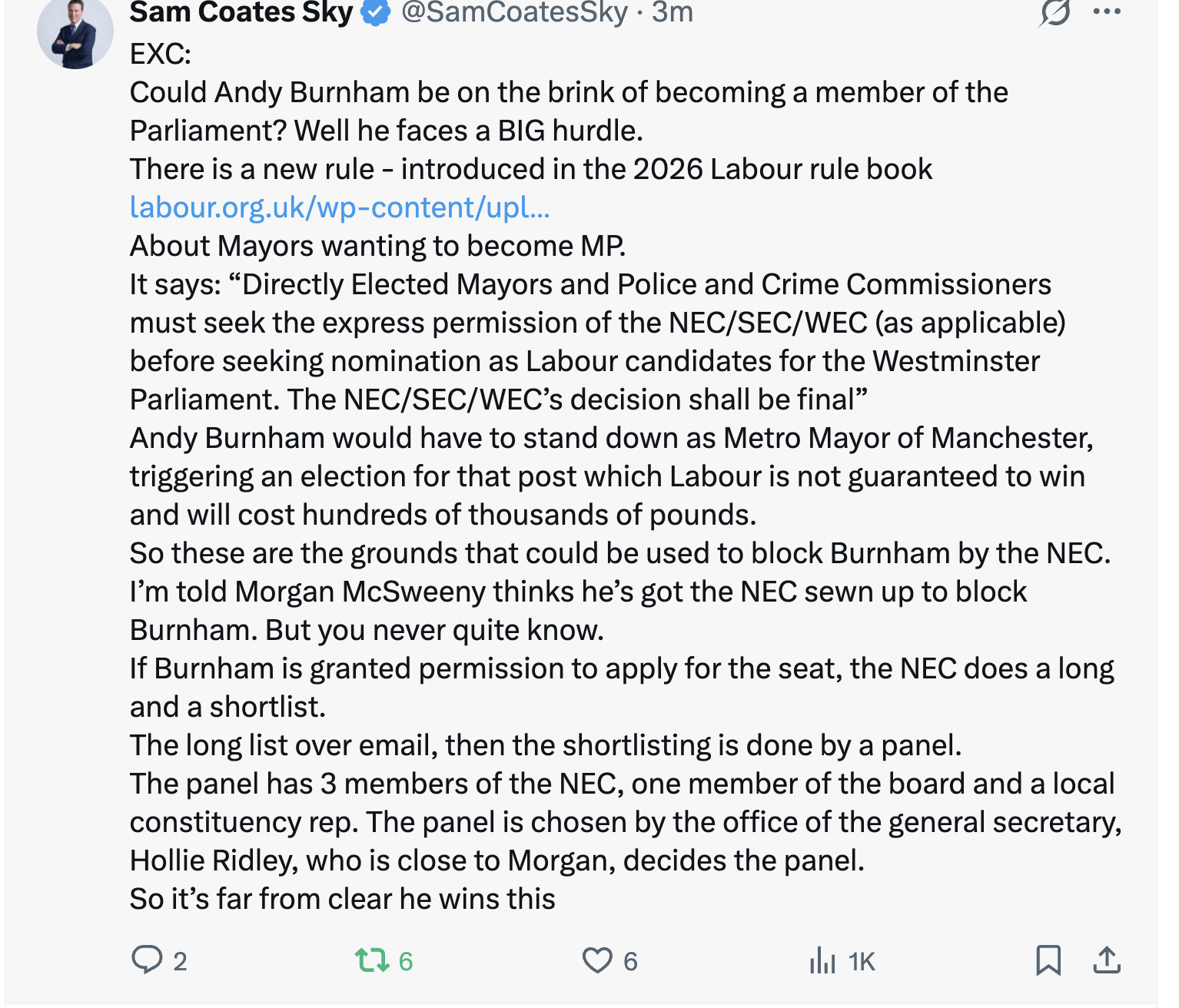The image size is (1179, 1008).
Task: Share the post via the upload arrow icon
Action: click(x=1107, y=960)
